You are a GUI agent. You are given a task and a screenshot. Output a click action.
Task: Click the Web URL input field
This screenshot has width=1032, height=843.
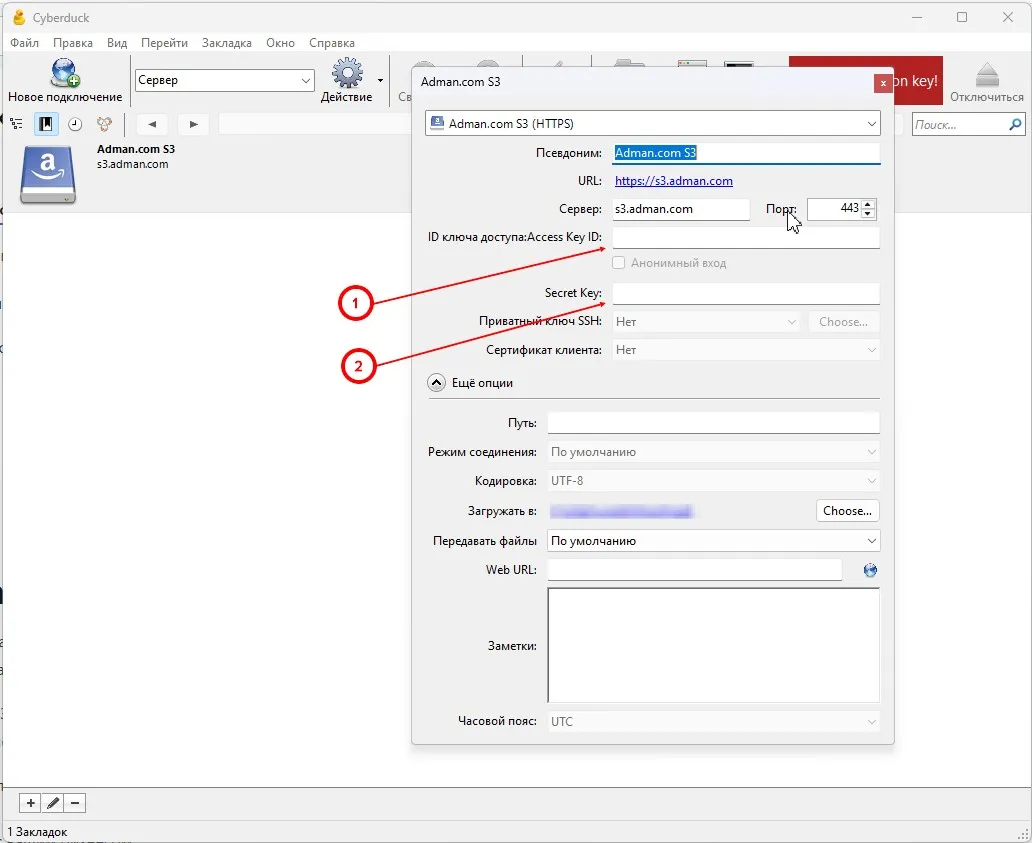[694, 570]
